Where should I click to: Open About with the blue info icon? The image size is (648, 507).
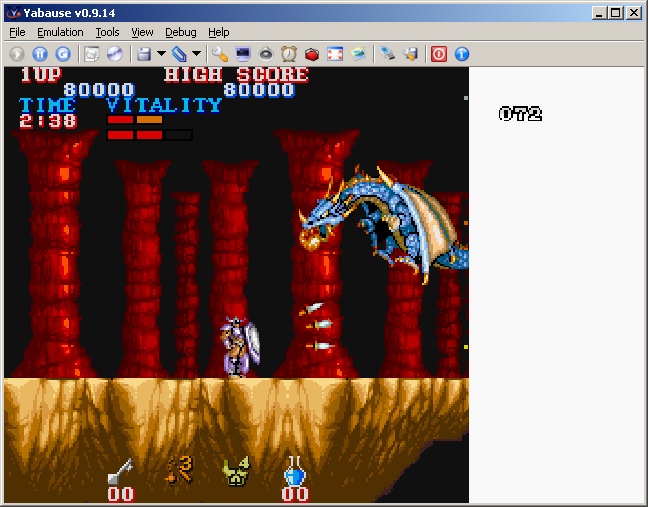point(462,54)
